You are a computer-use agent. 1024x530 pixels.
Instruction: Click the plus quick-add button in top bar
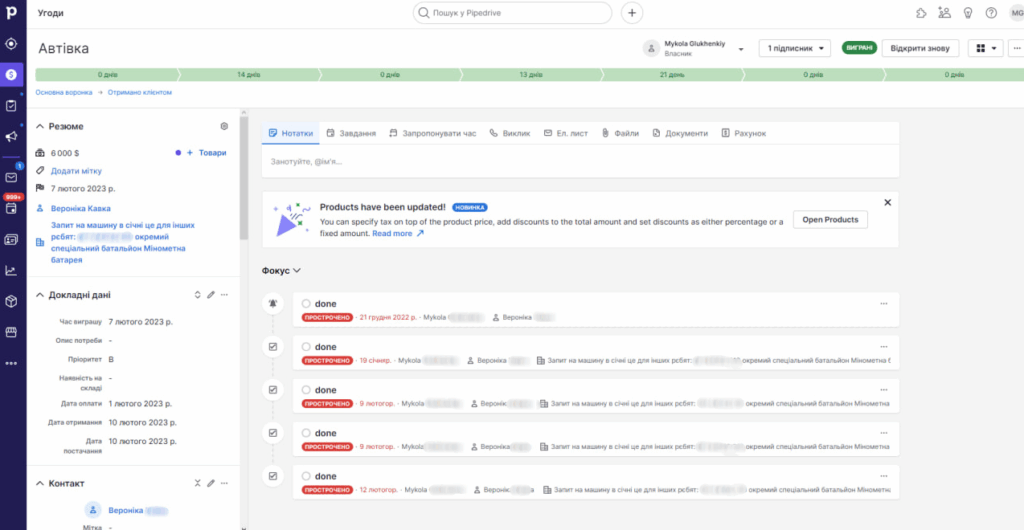[632, 13]
